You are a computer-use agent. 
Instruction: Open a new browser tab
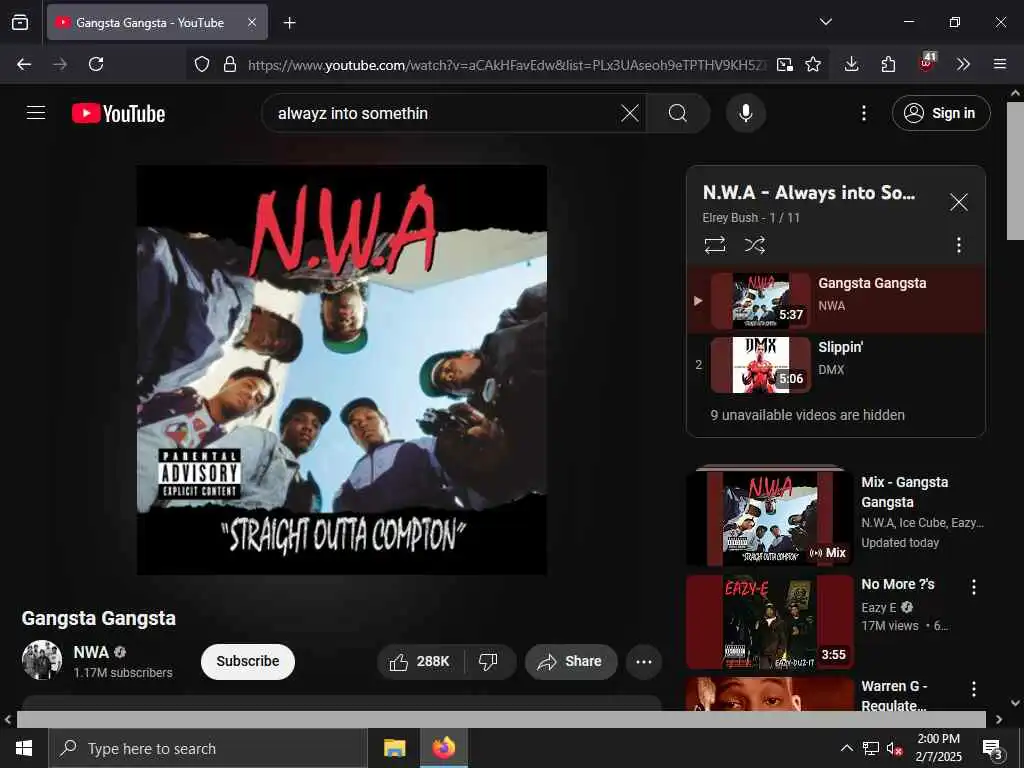(289, 23)
